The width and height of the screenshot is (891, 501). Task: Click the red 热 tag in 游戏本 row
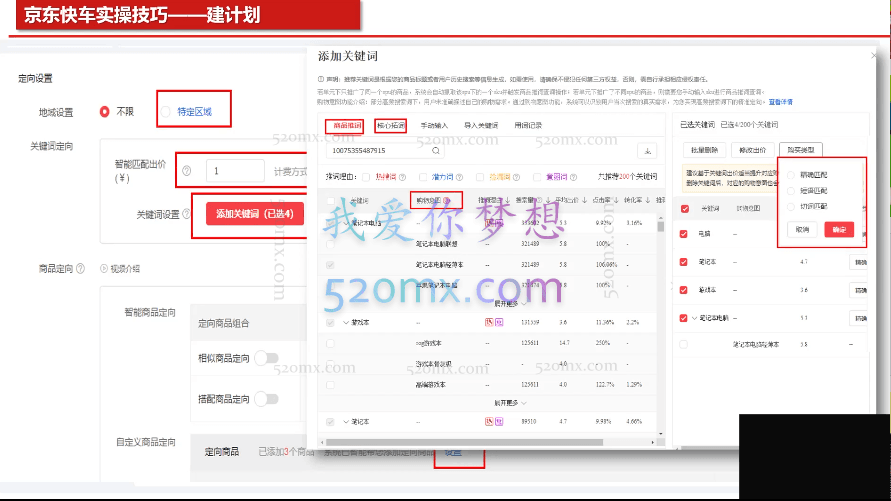[x=489, y=322]
